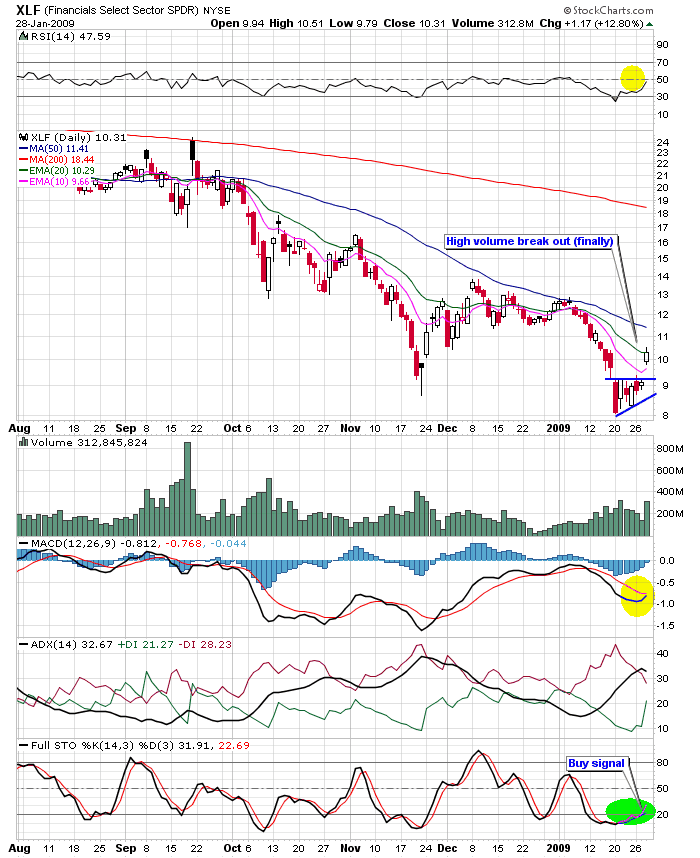Click the 'Buy signal' annotation box
Screen dimensions: 700x858
(x=597, y=763)
